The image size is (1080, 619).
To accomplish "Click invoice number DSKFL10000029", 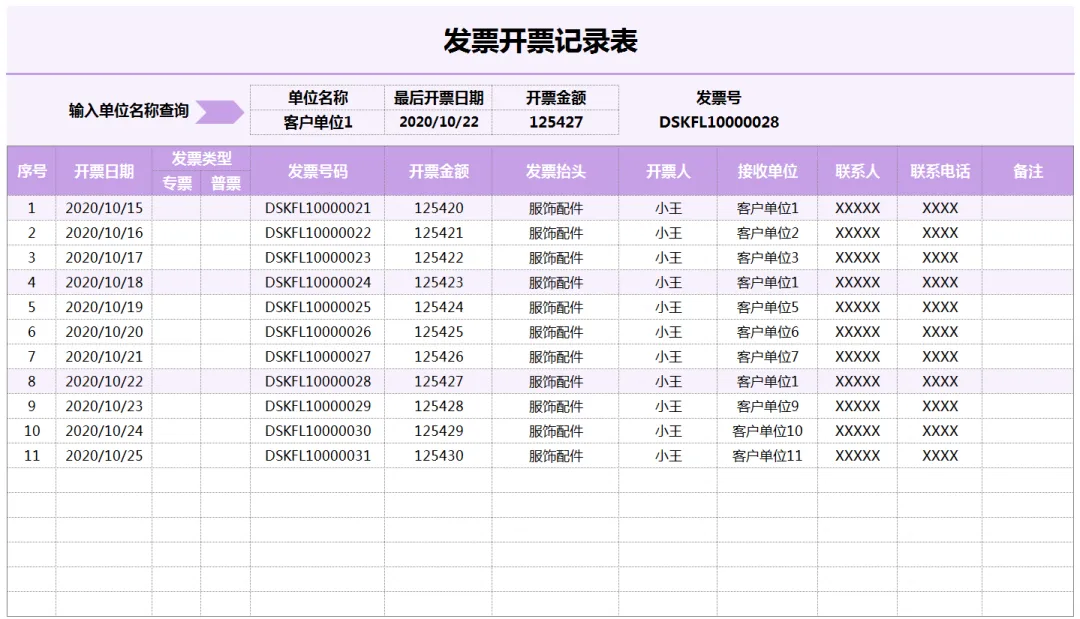I will click(318, 406).
